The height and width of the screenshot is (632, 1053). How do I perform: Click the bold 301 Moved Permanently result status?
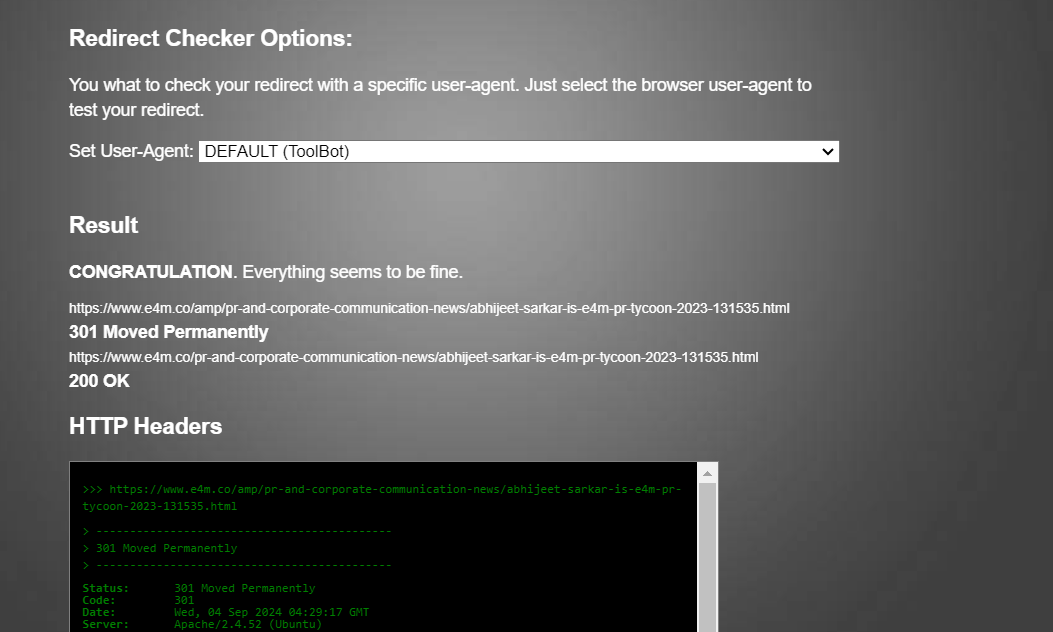coord(168,332)
